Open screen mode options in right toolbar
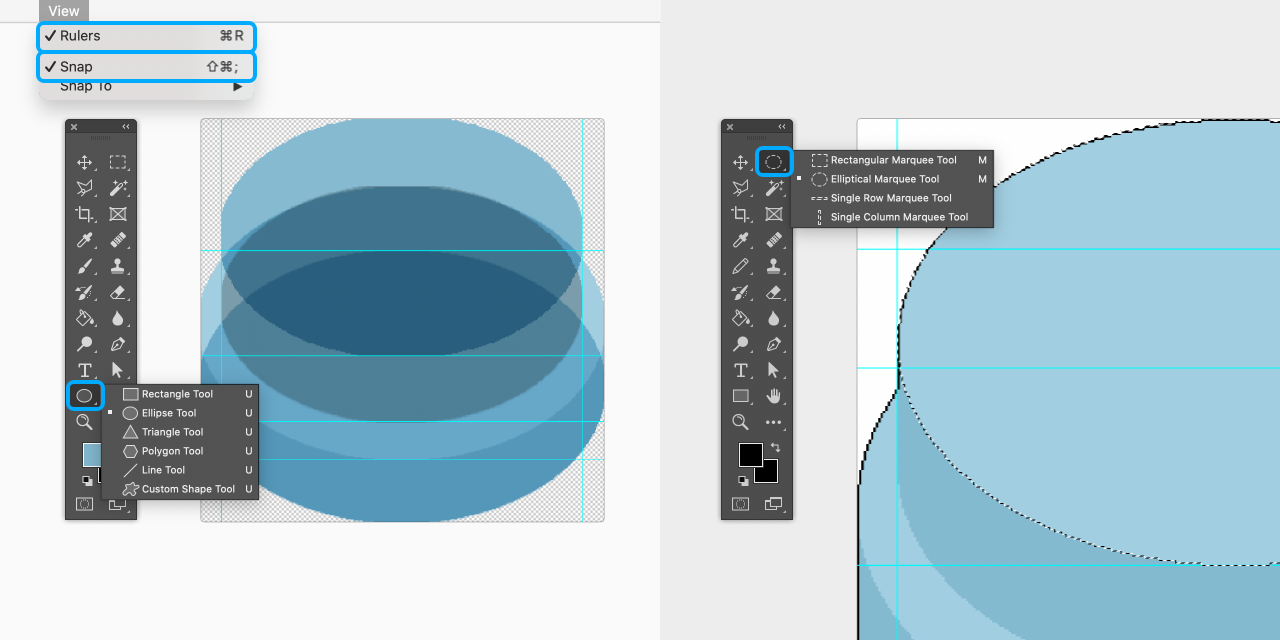 click(x=774, y=504)
